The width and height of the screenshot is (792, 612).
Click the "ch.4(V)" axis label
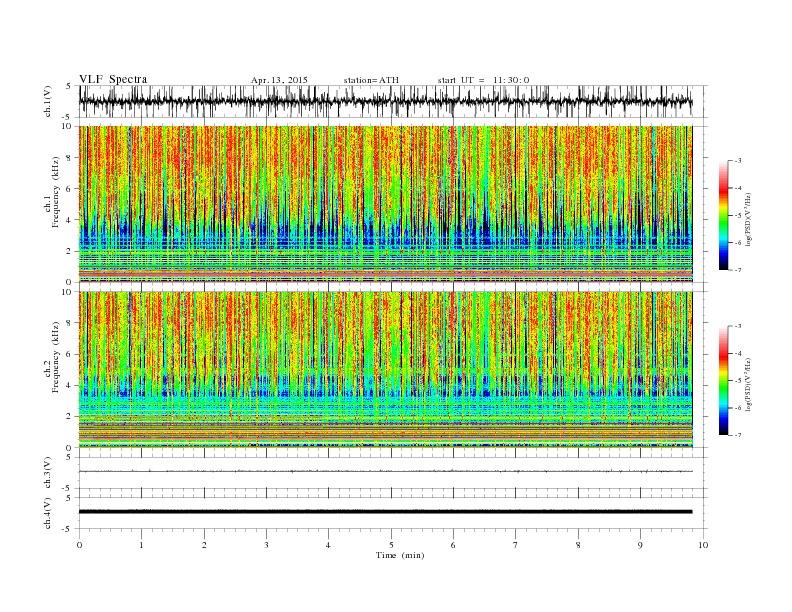48,513
